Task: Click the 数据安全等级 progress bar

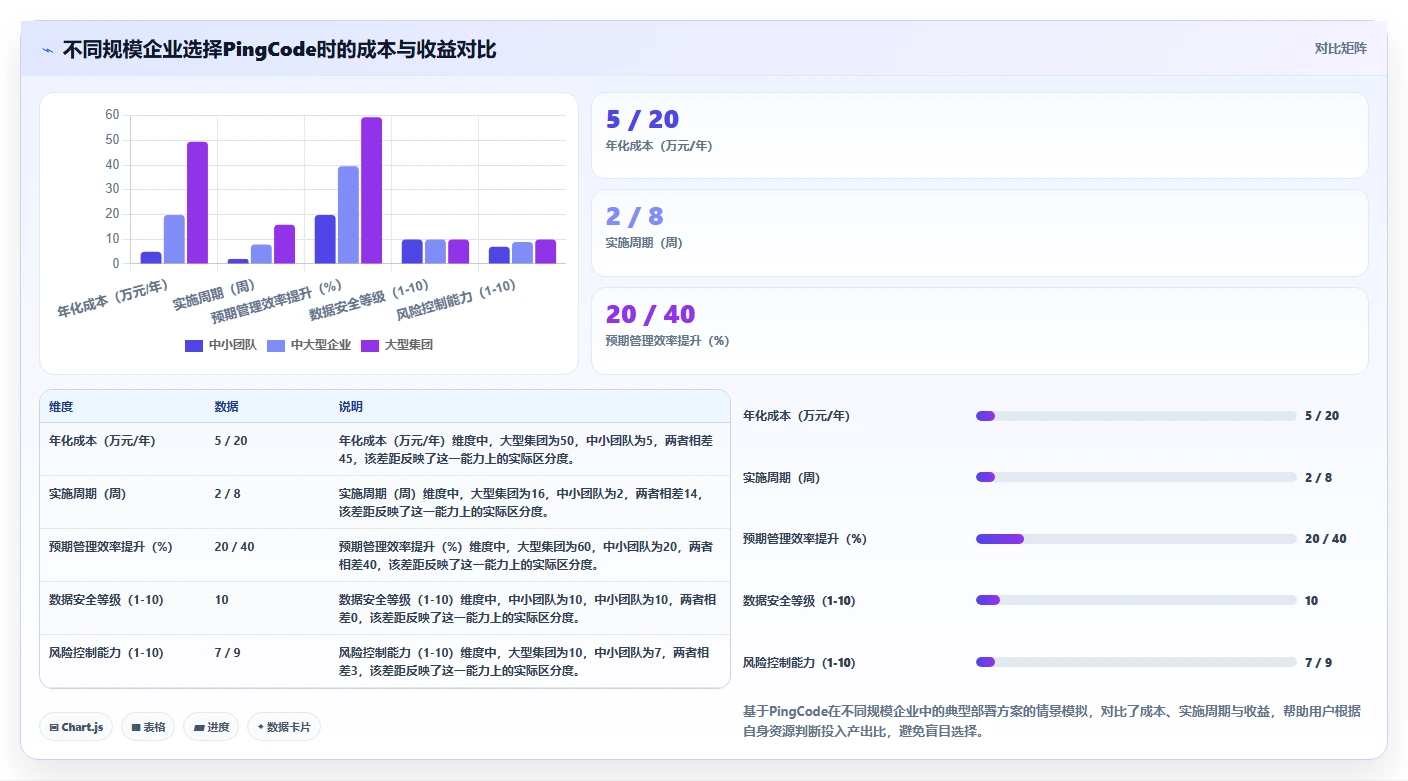Action: point(1136,600)
